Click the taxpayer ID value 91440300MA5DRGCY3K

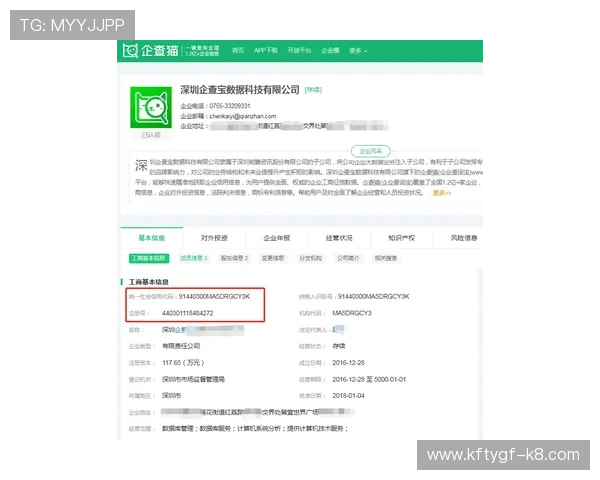(x=373, y=296)
